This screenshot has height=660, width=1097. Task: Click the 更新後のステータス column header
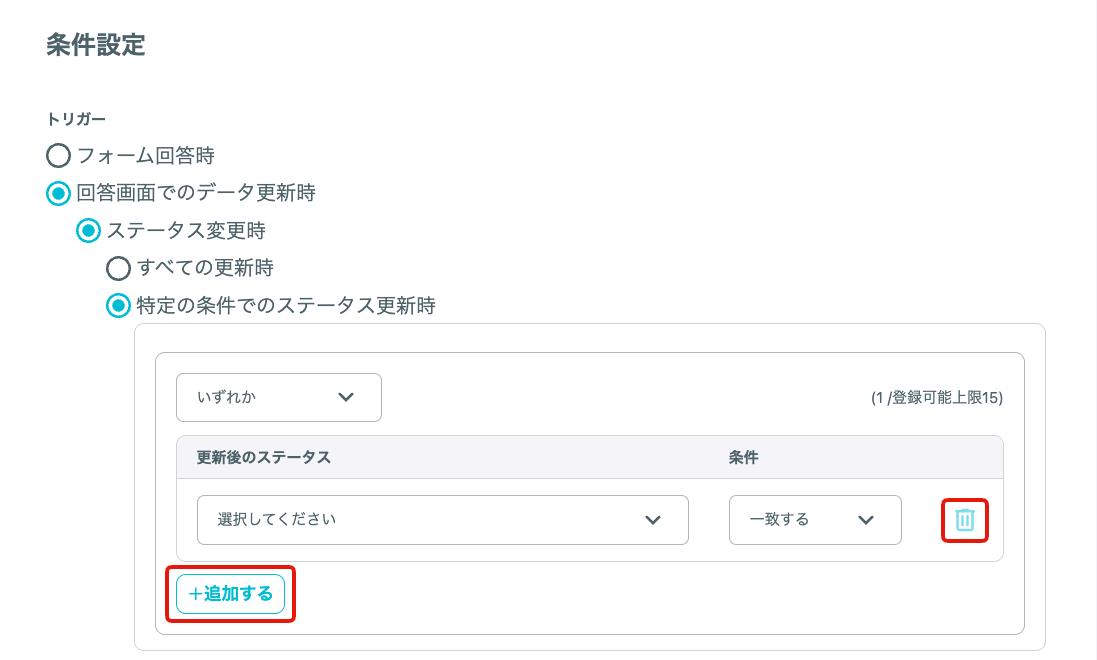pyautogui.click(x=263, y=458)
